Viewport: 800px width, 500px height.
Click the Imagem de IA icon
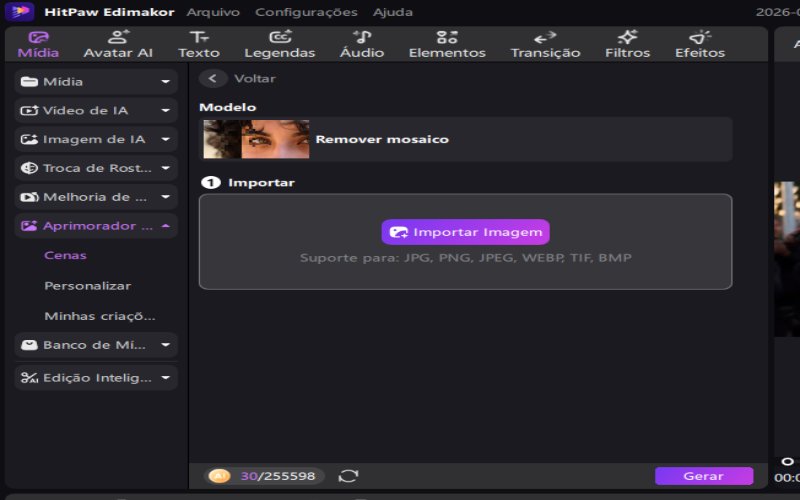click(x=29, y=139)
